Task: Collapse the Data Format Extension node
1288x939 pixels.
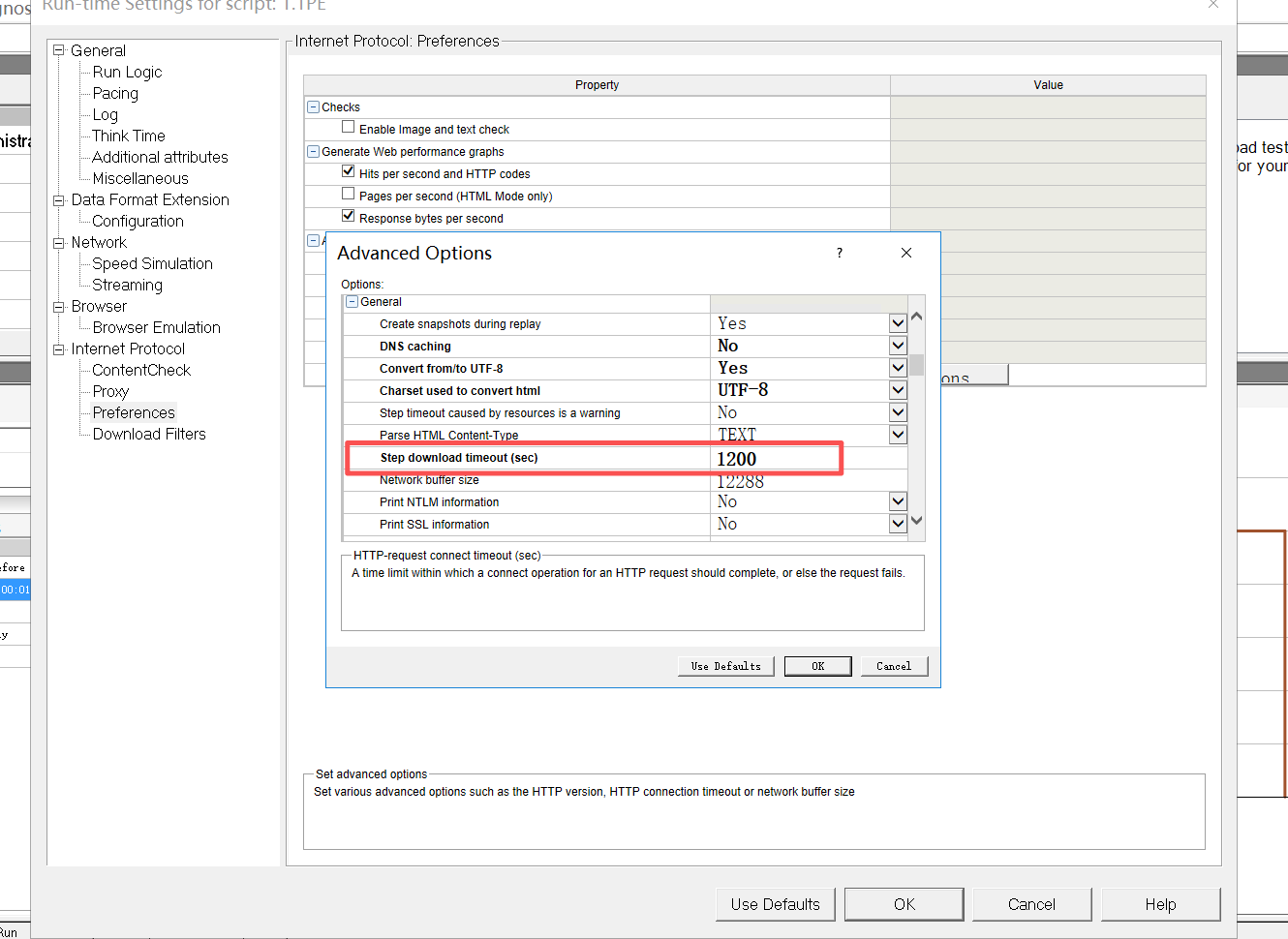Action: point(58,199)
